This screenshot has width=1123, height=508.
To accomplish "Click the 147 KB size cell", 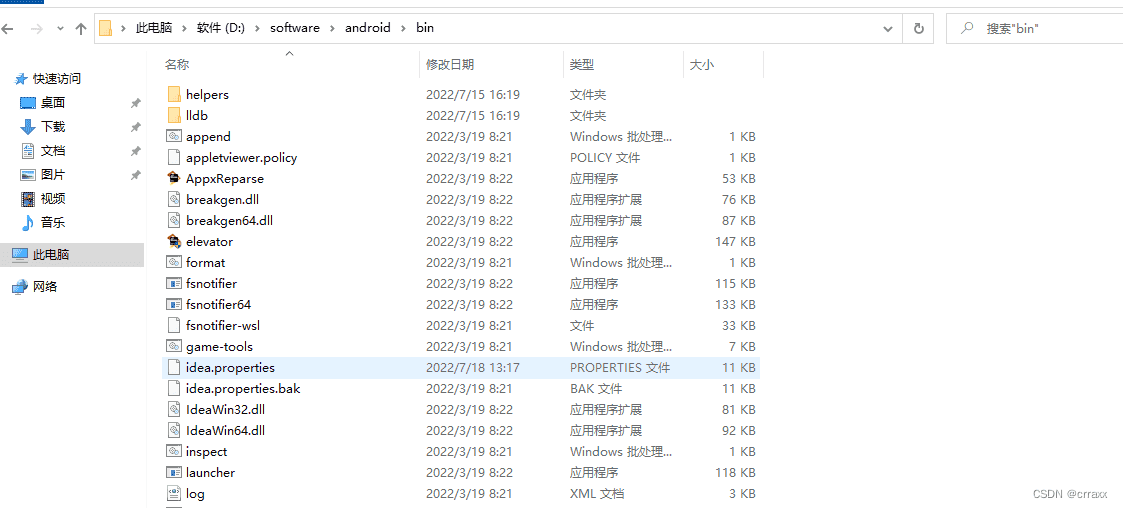I will point(736,241).
